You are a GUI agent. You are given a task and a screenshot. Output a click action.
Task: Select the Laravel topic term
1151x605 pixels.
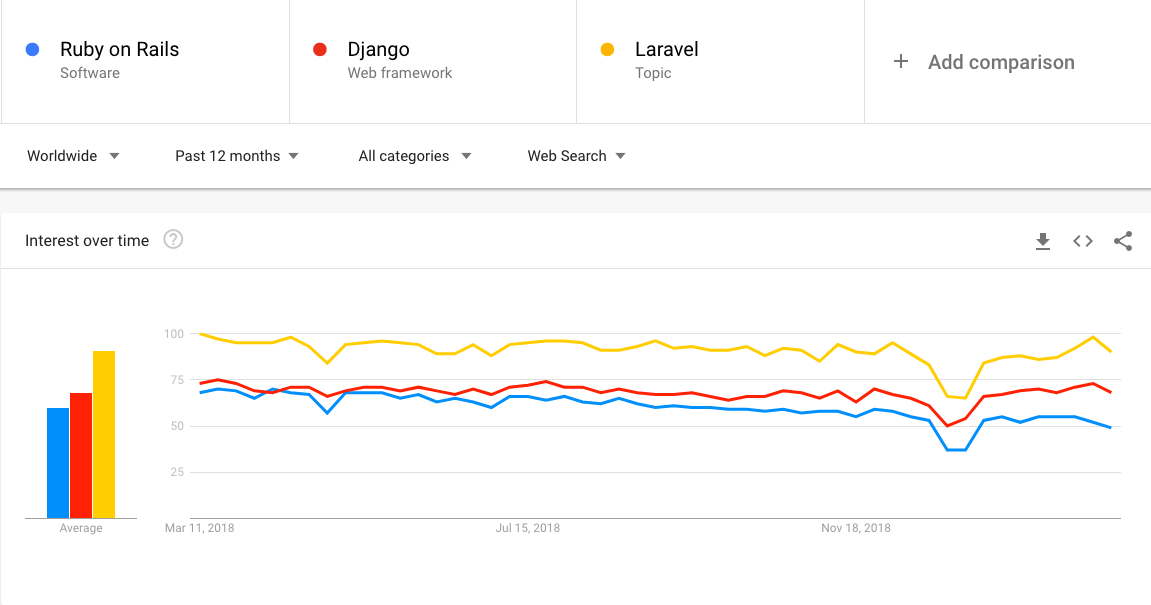666,49
